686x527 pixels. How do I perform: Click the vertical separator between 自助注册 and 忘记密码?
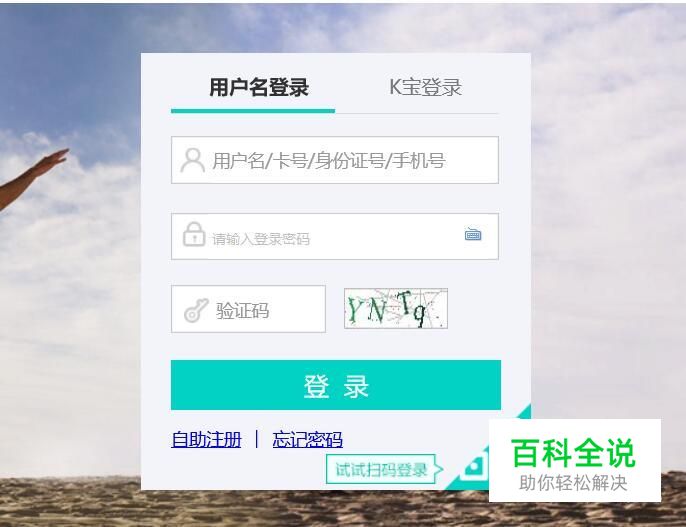coord(256,439)
